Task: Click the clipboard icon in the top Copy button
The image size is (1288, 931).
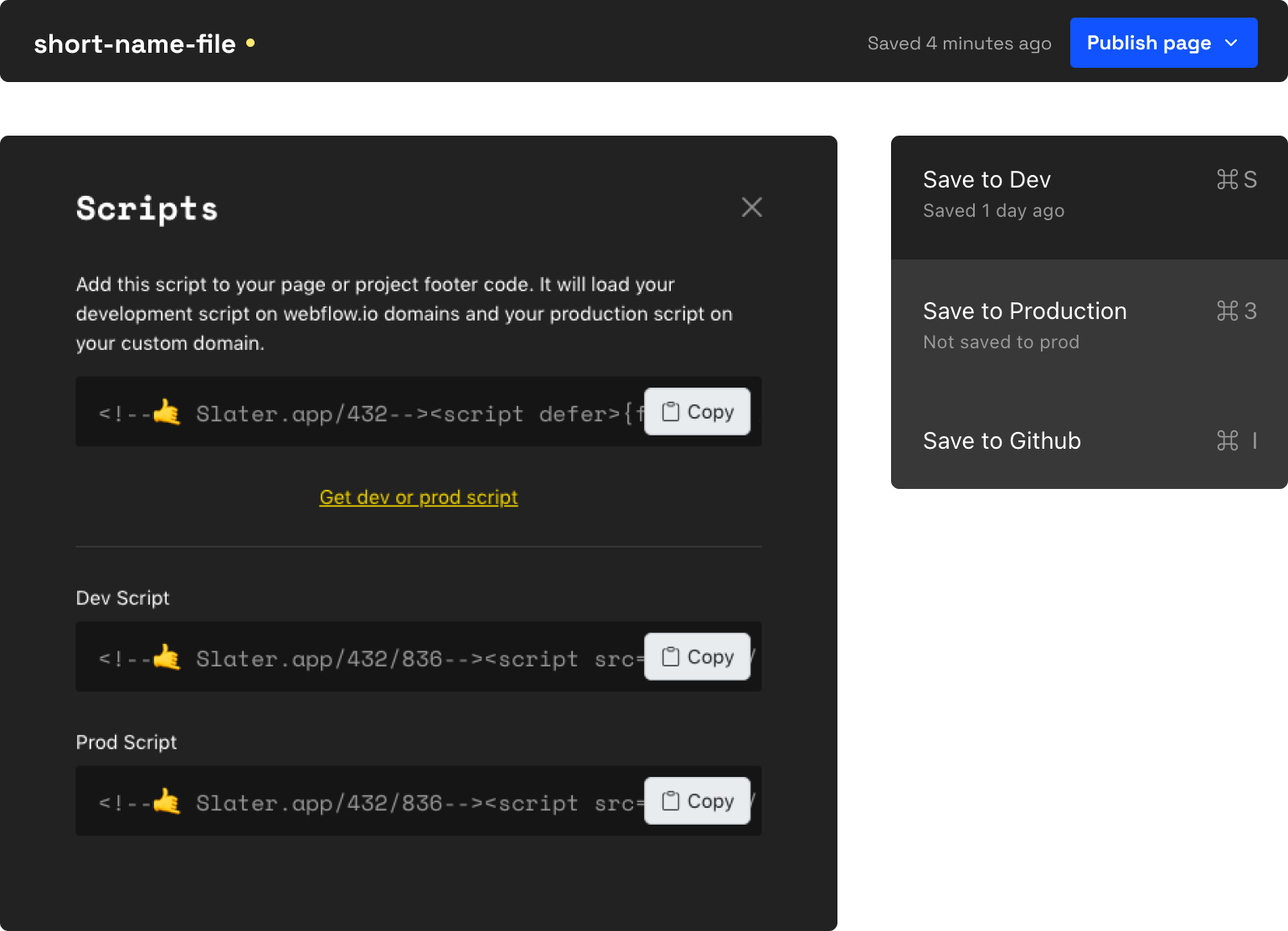Action: pos(671,412)
